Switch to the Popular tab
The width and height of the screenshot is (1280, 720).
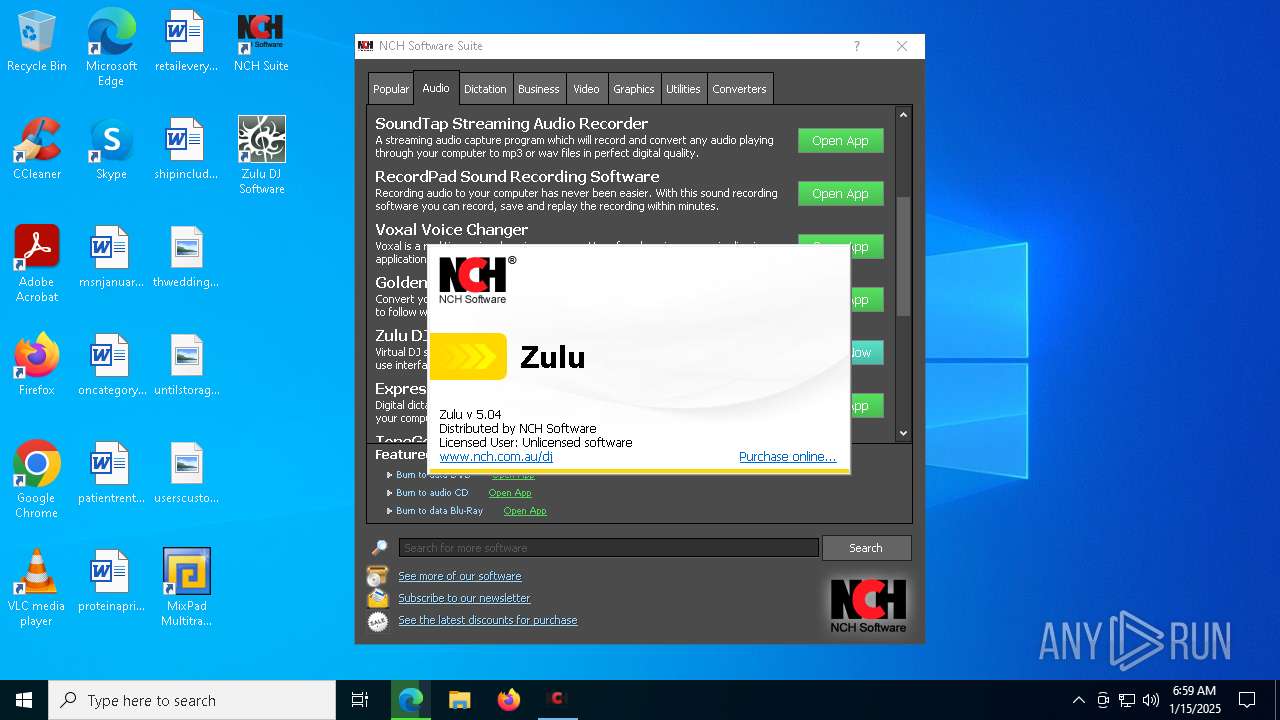[390, 89]
